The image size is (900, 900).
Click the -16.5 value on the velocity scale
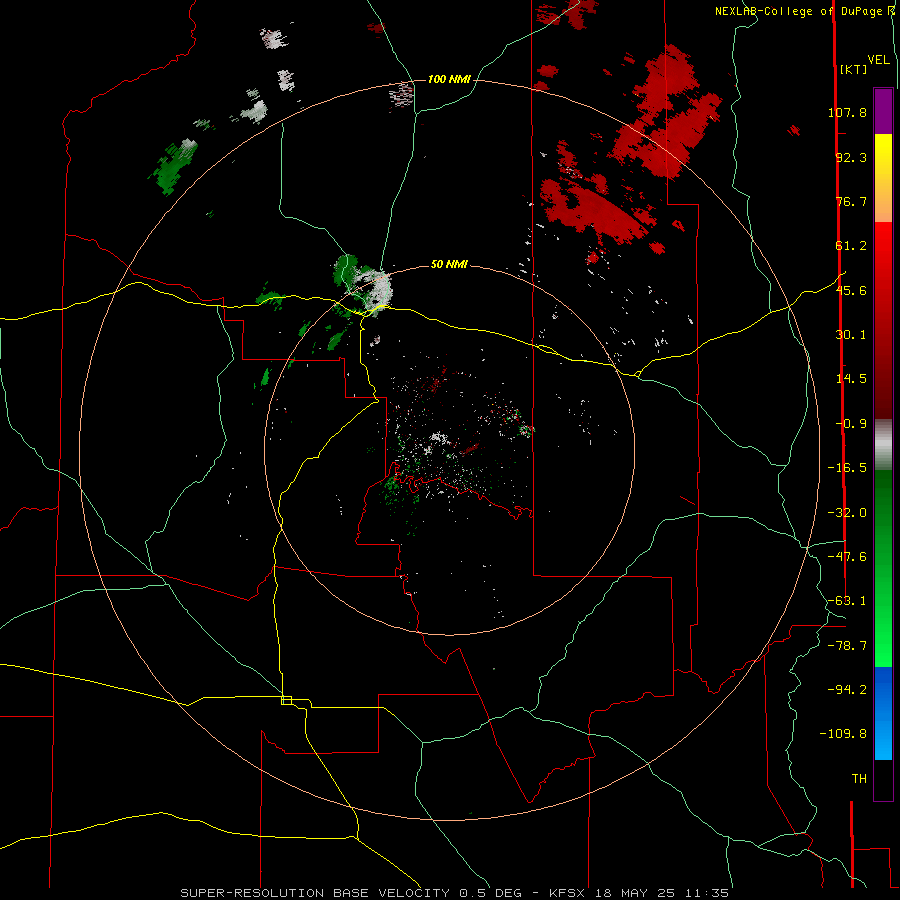[847, 468]
